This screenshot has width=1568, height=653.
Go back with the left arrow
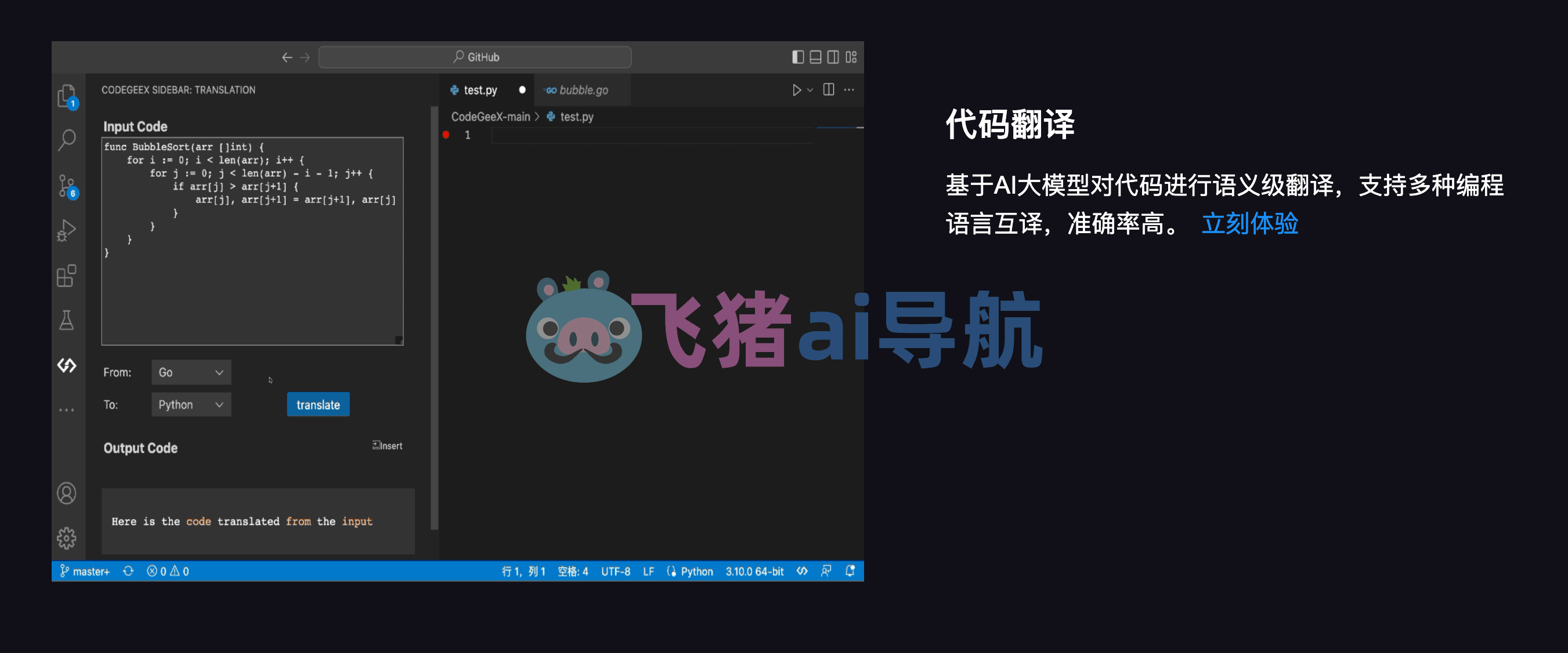[287, 57]
